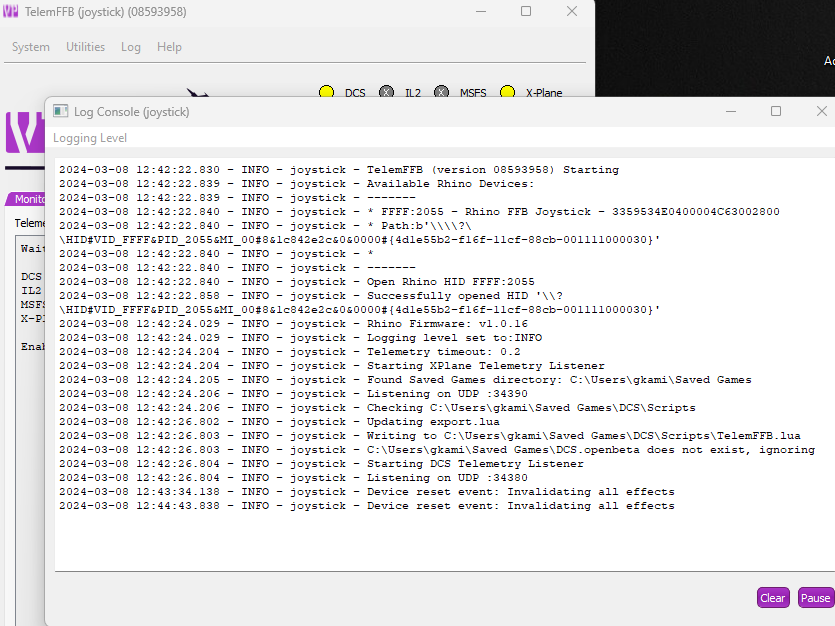Minimize the Log Console window
The image size is (835, 626).
pyautogui.click(x=731, y=111)
